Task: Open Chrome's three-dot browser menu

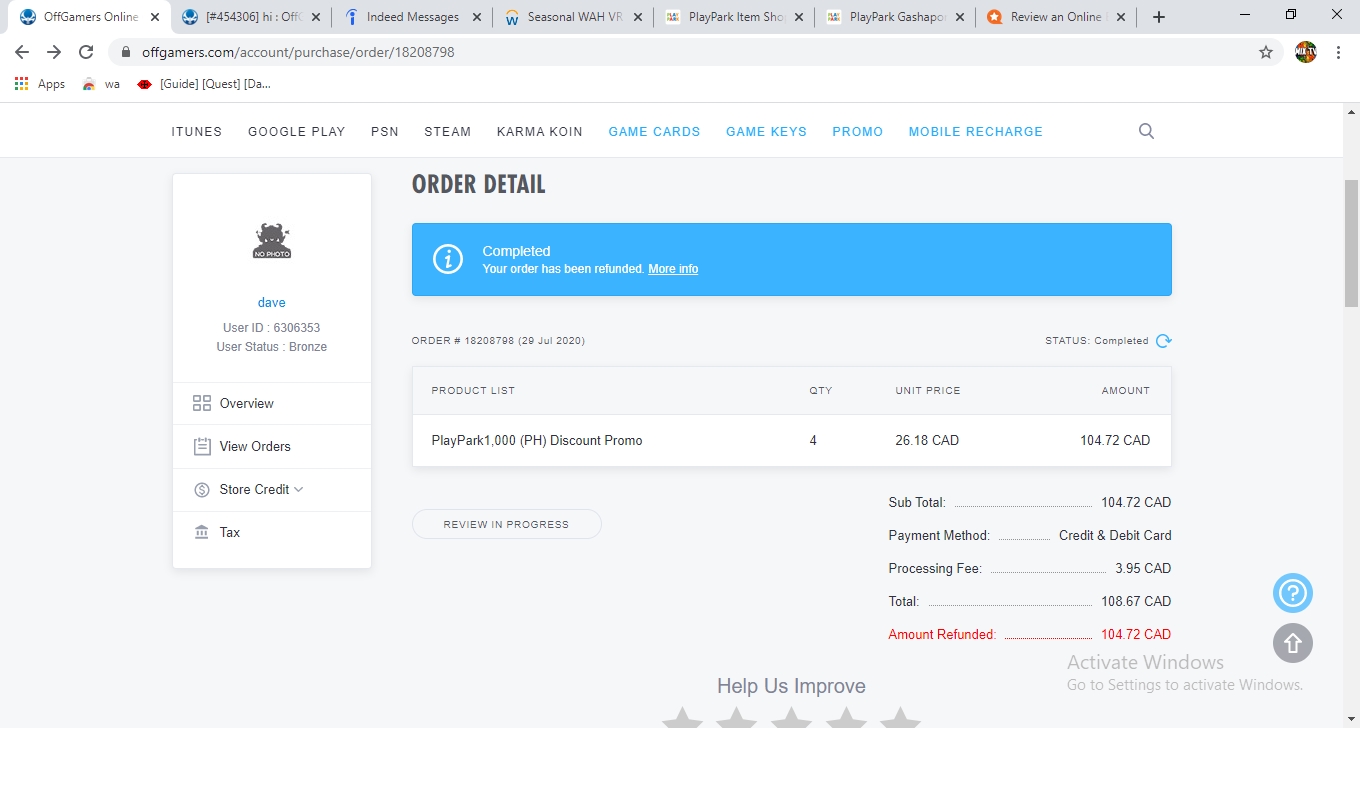Action: [x=1339, y=51]
